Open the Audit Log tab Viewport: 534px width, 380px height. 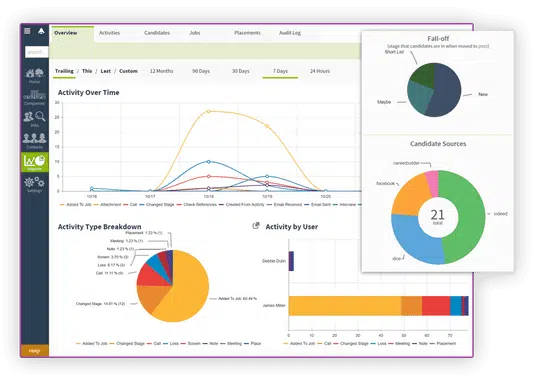[290, 33]
